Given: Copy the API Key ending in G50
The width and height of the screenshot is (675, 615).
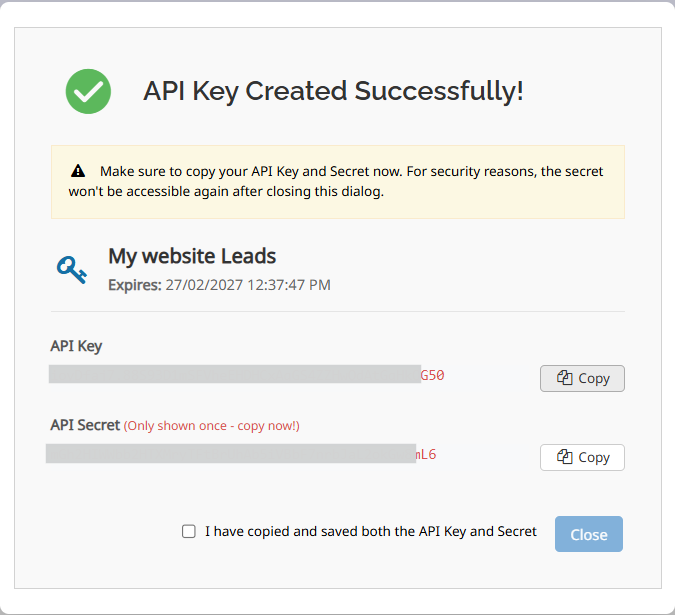Looking at the screenshot, I should coord(582,378).
